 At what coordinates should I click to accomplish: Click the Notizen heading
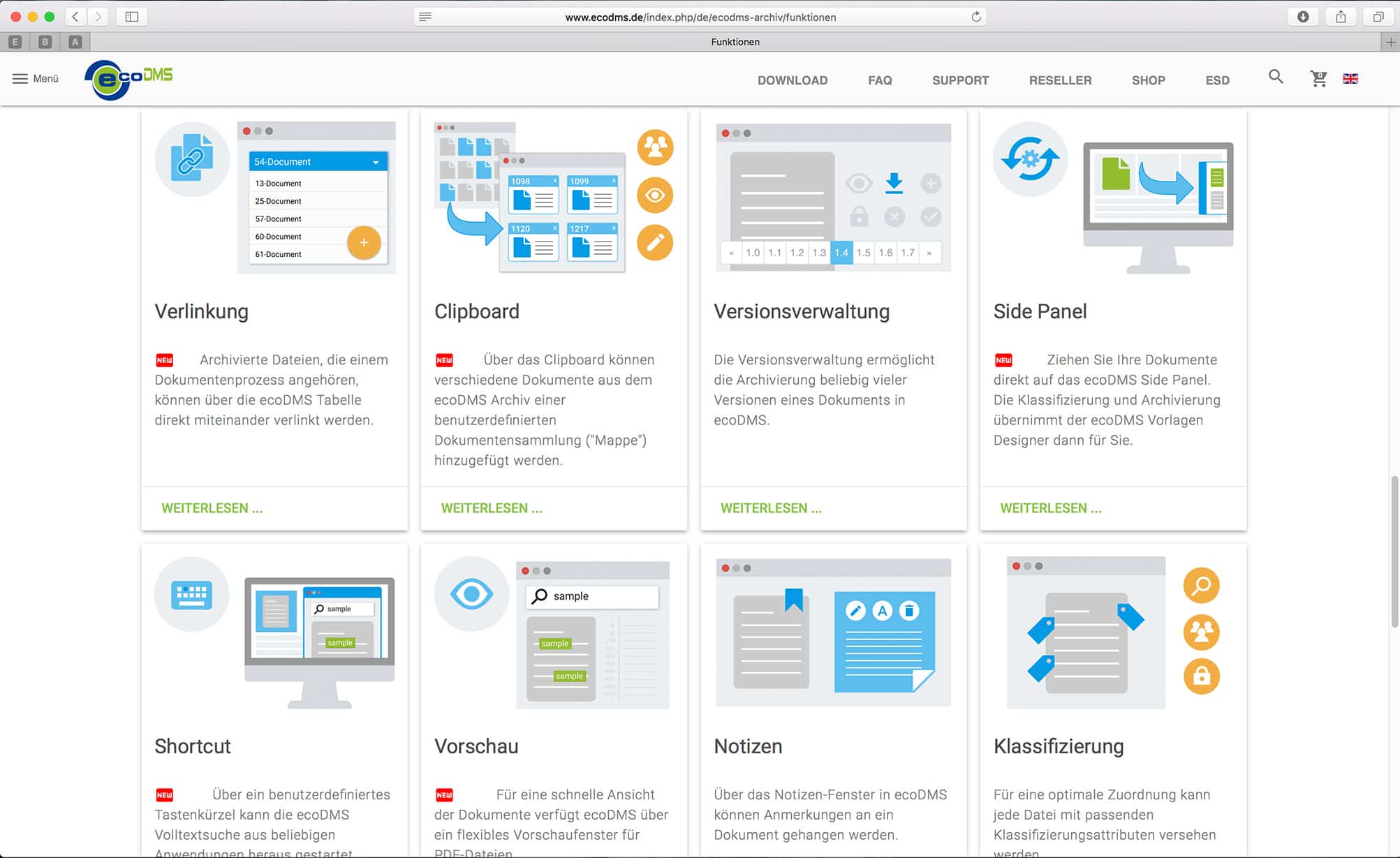click(x=748, y=746)
